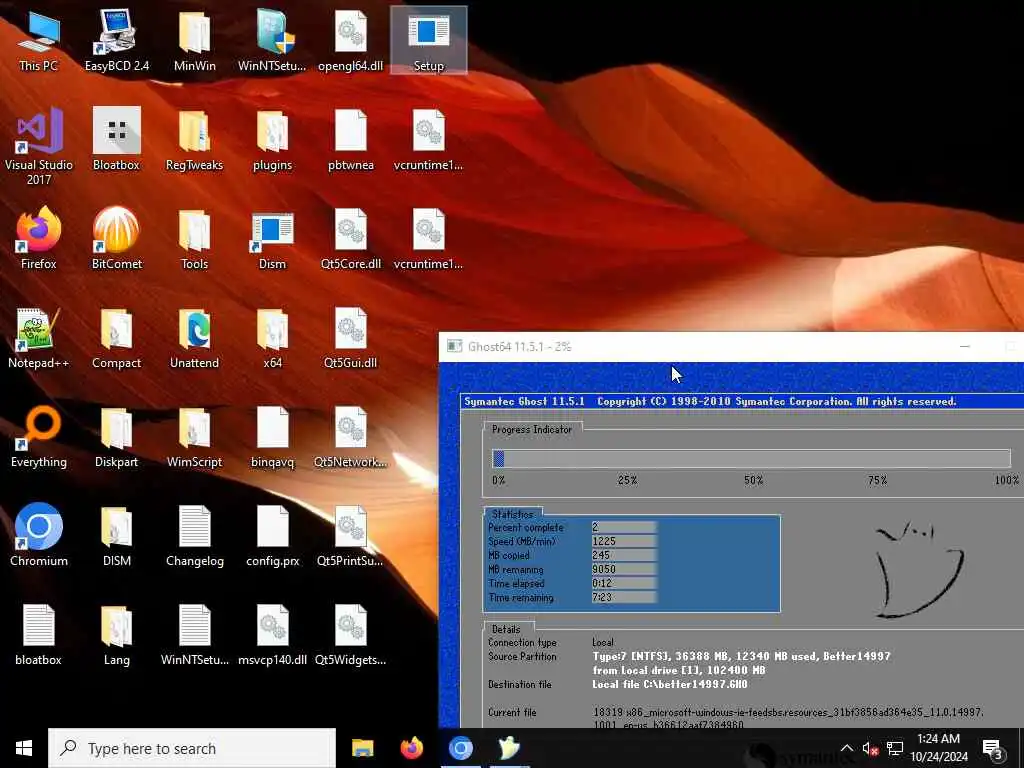This screenshot has height=768, width=1024.
Task: Open the x64 folder
Action: (x=272, y=338)
